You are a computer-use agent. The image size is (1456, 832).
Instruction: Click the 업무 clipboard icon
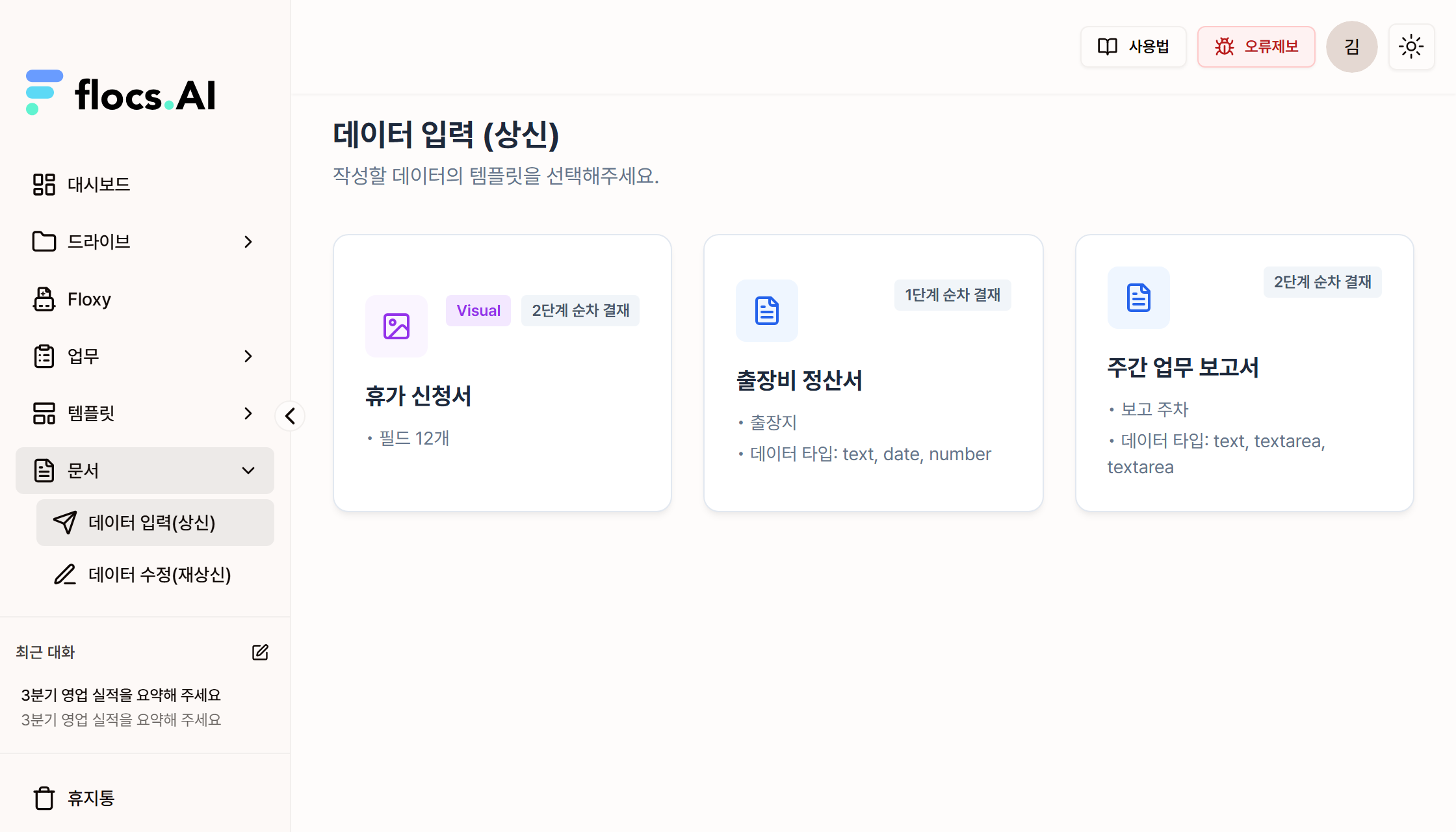[44, 356]
